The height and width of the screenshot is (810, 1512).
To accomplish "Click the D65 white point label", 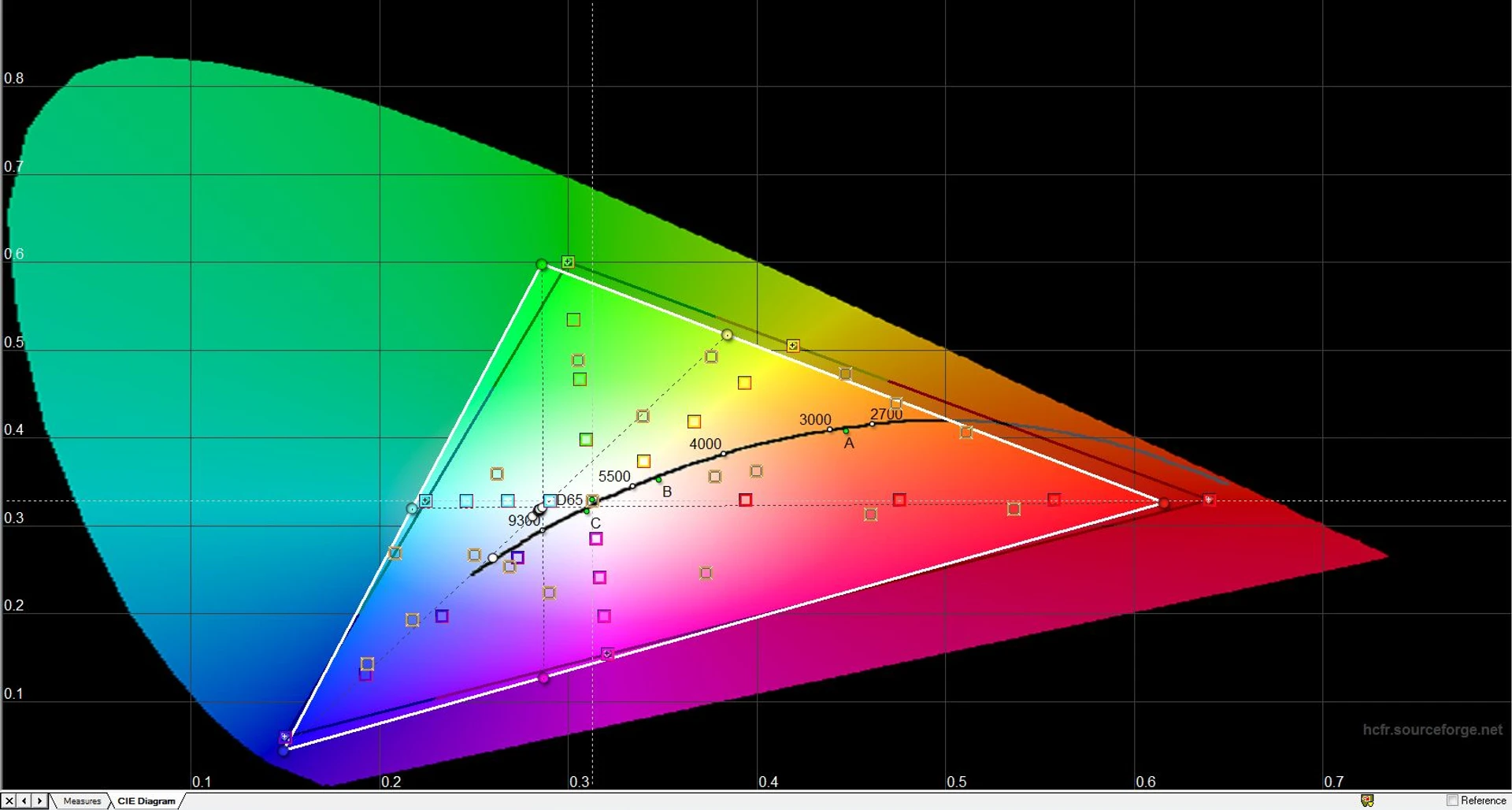I will pos(569,500).
